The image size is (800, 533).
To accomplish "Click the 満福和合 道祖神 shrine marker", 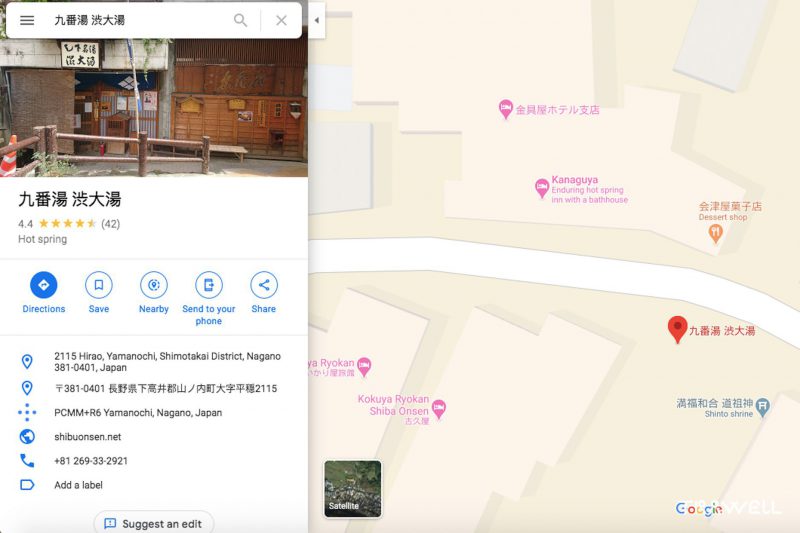I will [762, 408].
